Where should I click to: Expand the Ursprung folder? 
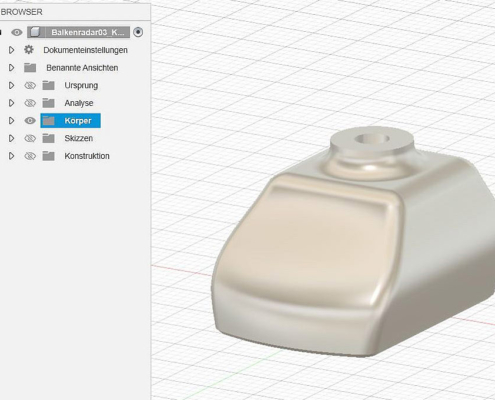[x=11, y=85]
